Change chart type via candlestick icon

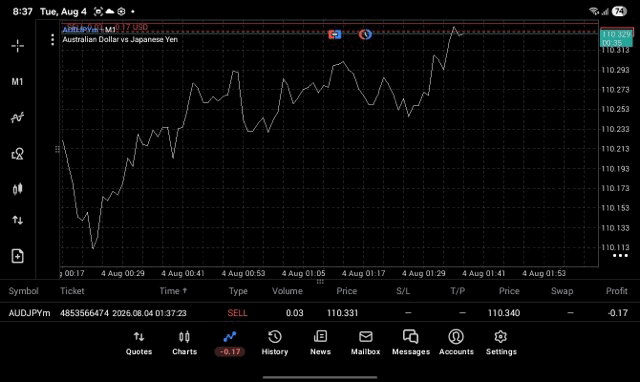coord(17,189)
